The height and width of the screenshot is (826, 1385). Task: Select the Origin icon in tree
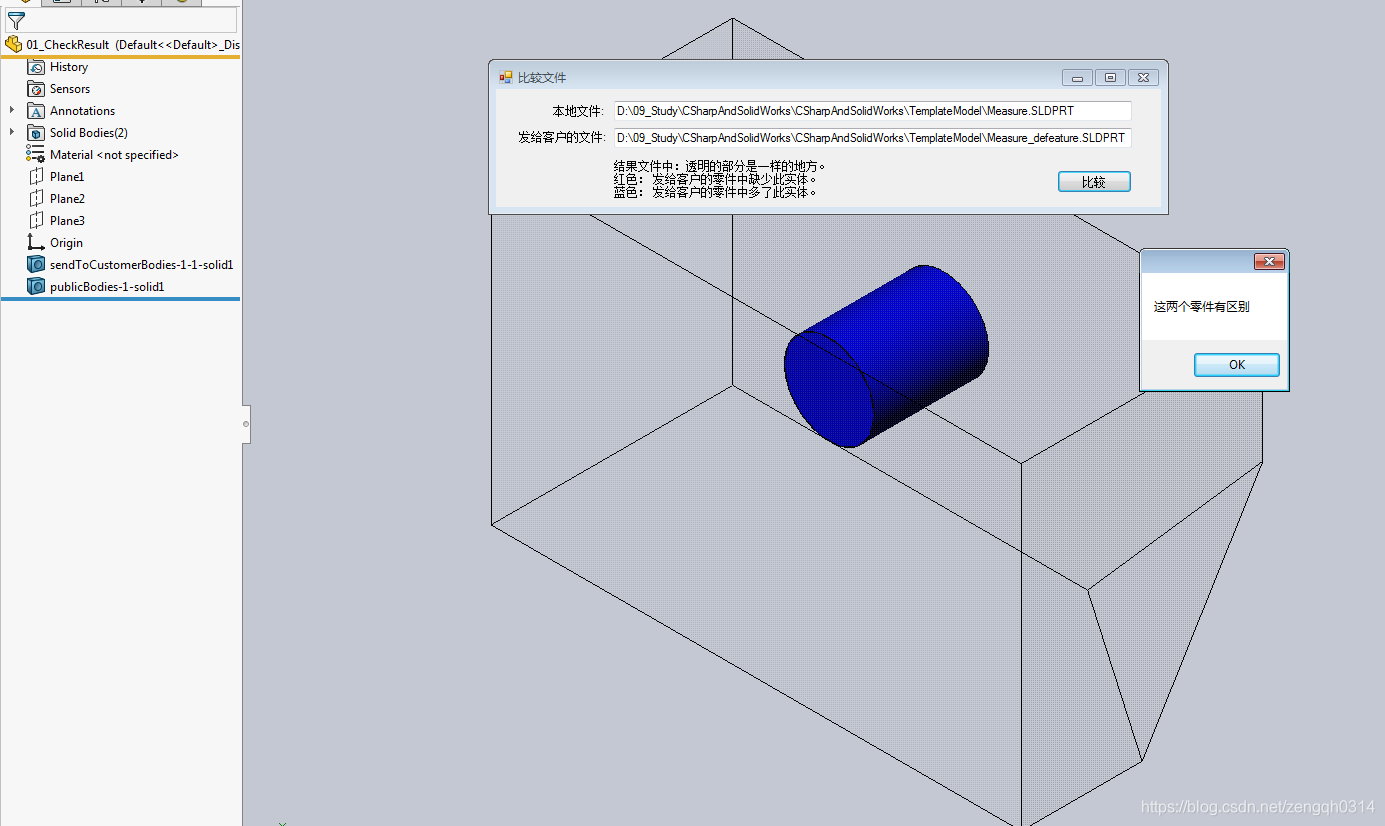36,243
